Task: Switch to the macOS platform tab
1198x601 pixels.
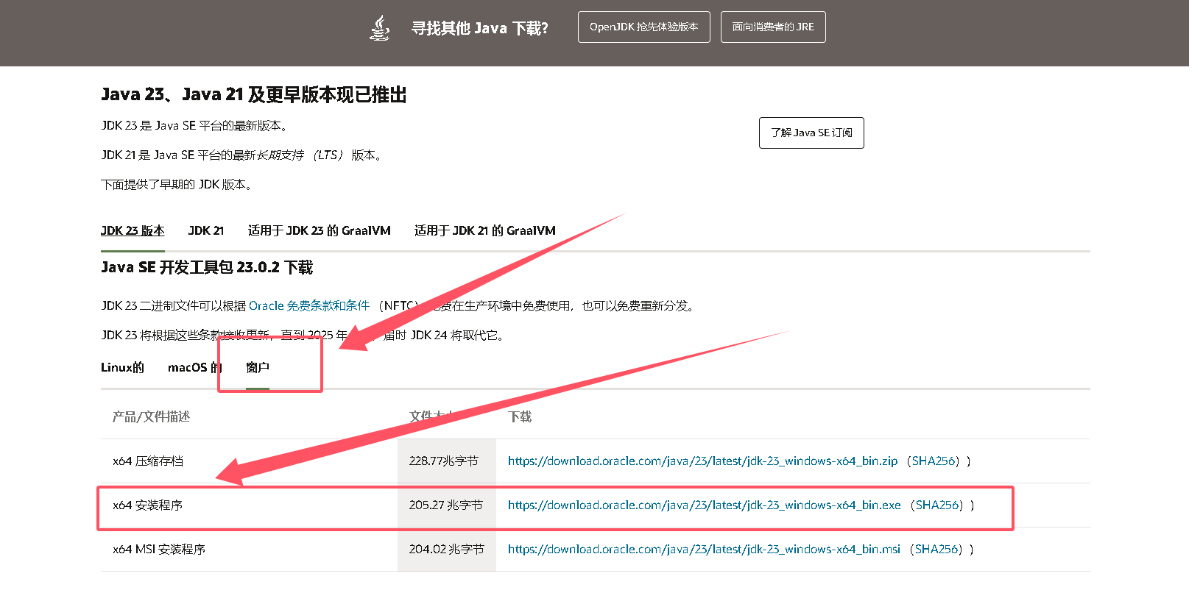Action: [194, 367]
